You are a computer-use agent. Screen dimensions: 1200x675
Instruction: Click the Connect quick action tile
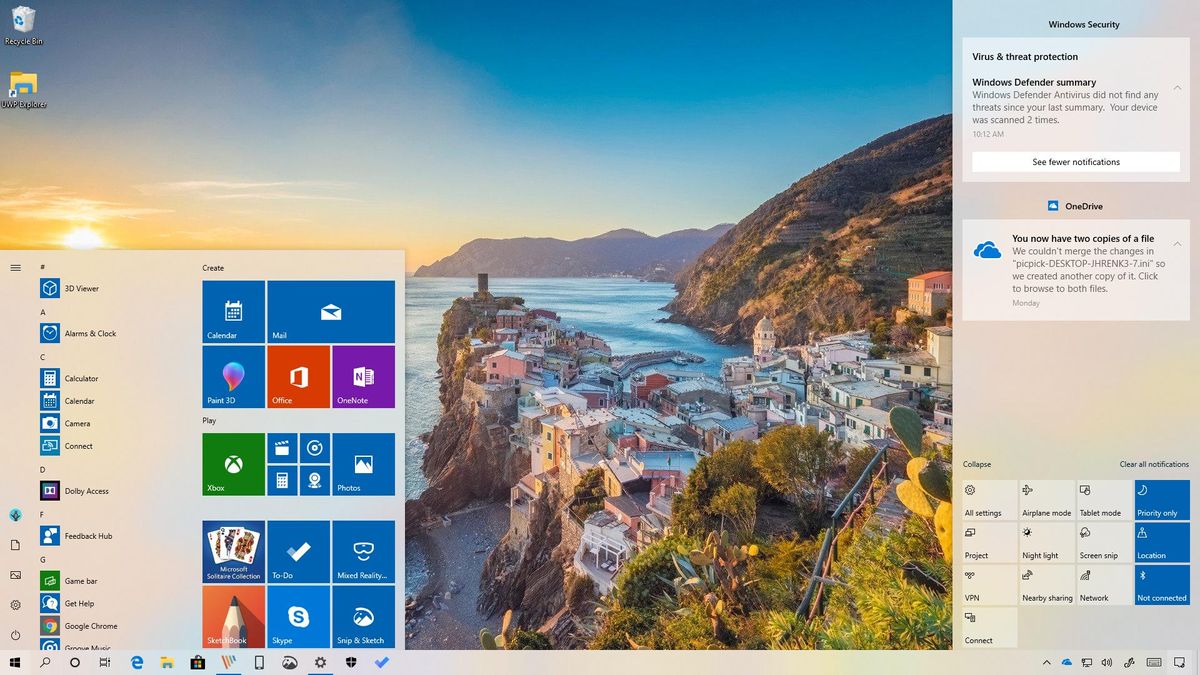point(990,627)
